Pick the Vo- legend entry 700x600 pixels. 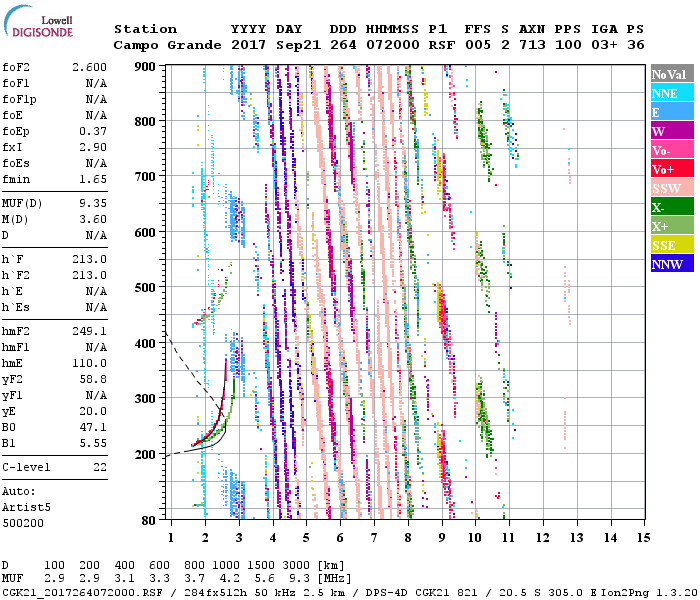pos(668,151)
